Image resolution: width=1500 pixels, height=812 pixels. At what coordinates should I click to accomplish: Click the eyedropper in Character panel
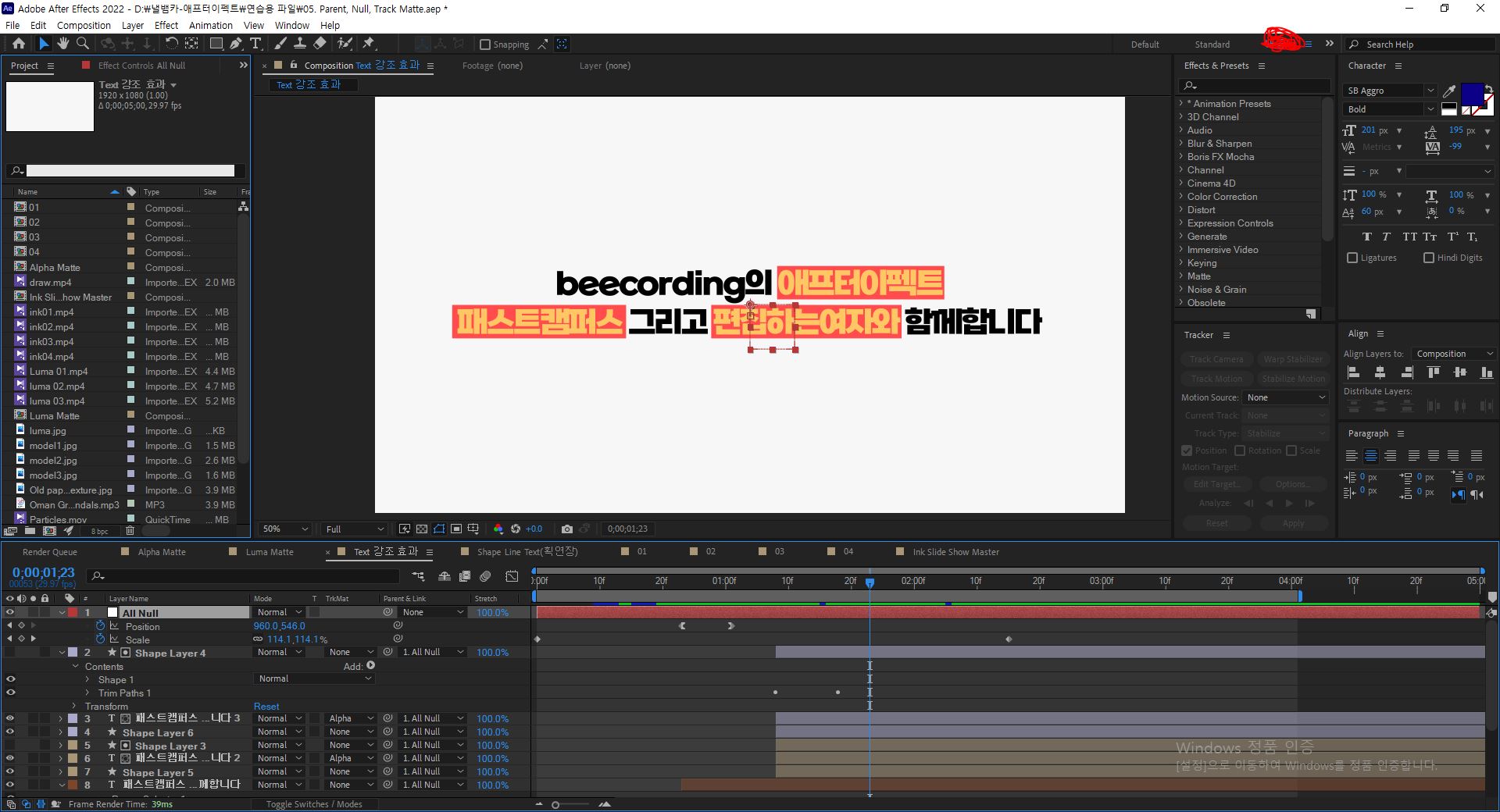[x=1449, y=91]
